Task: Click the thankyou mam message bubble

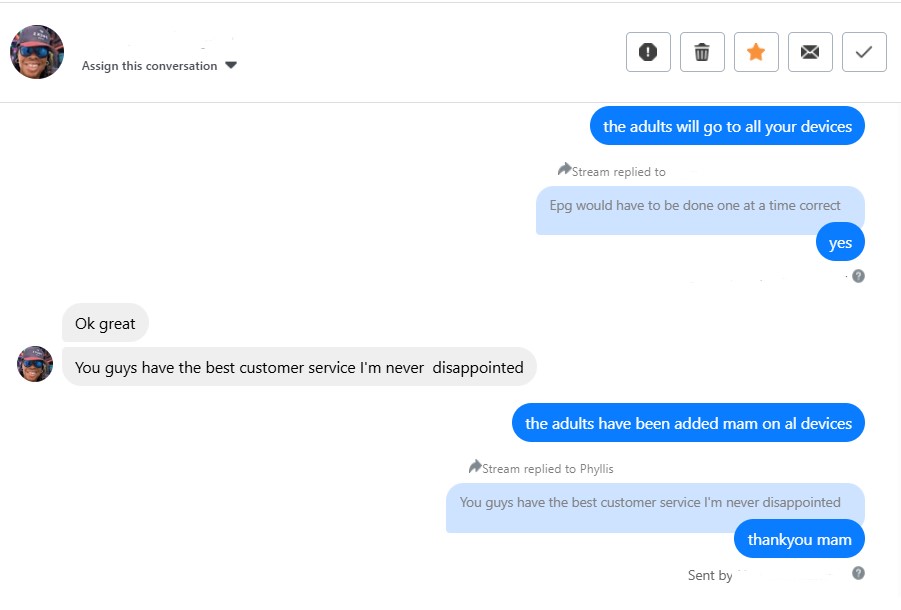Action: point(799,540)
